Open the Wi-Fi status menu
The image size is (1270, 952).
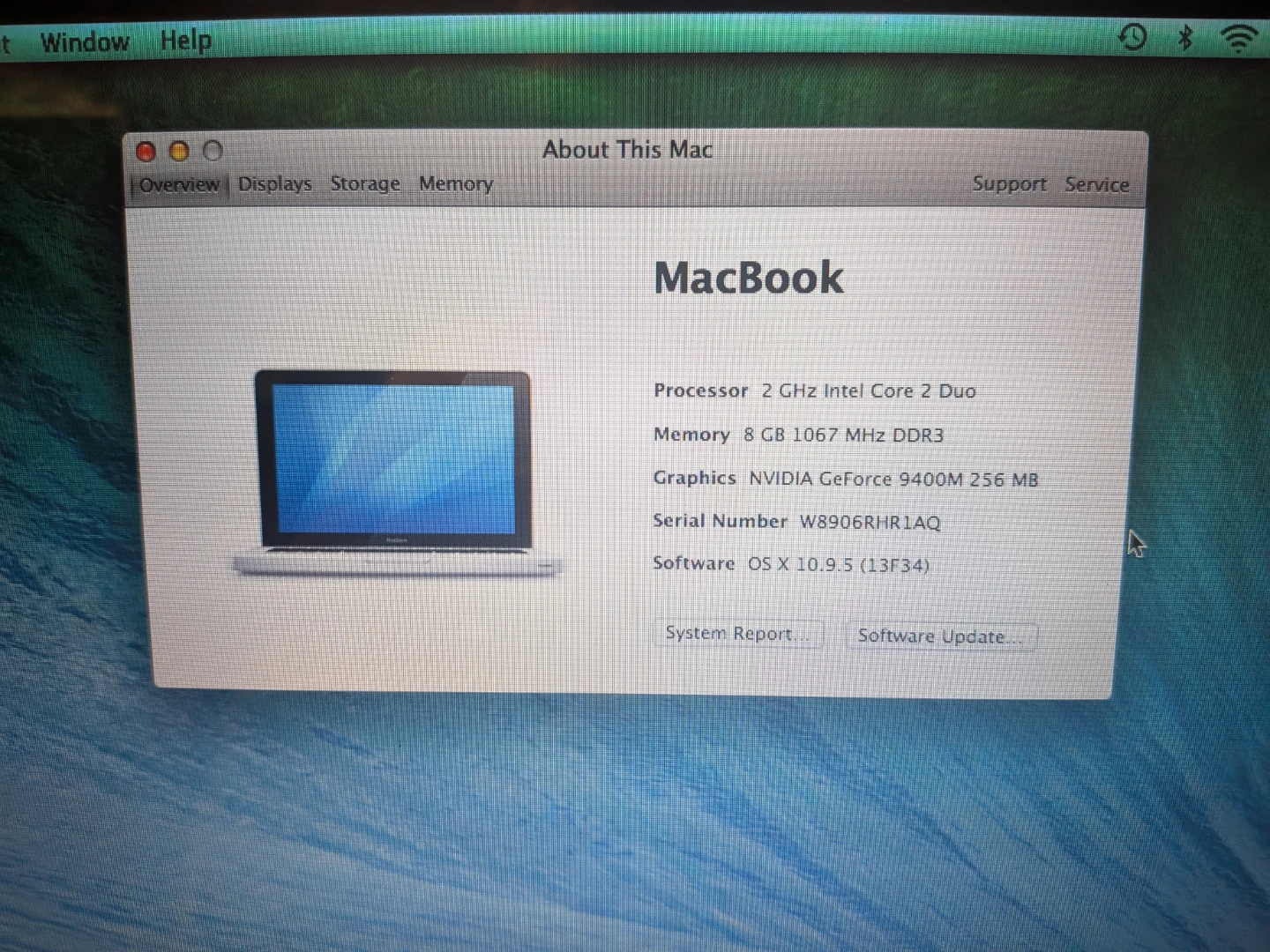point(1239,38)
